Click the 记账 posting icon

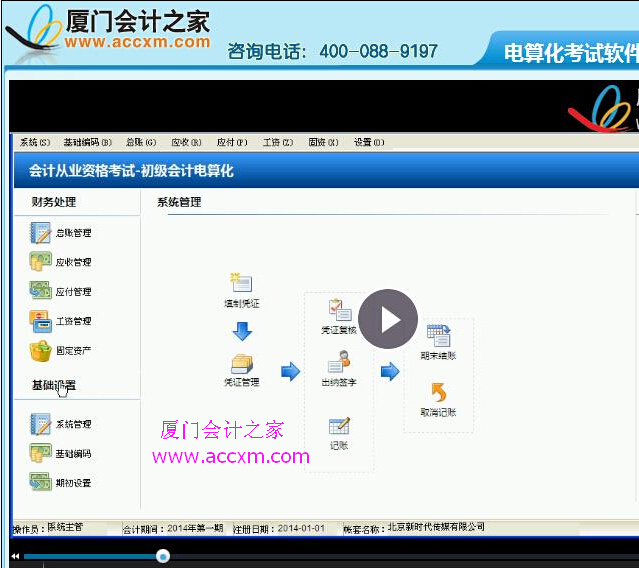tap(339, 426)
